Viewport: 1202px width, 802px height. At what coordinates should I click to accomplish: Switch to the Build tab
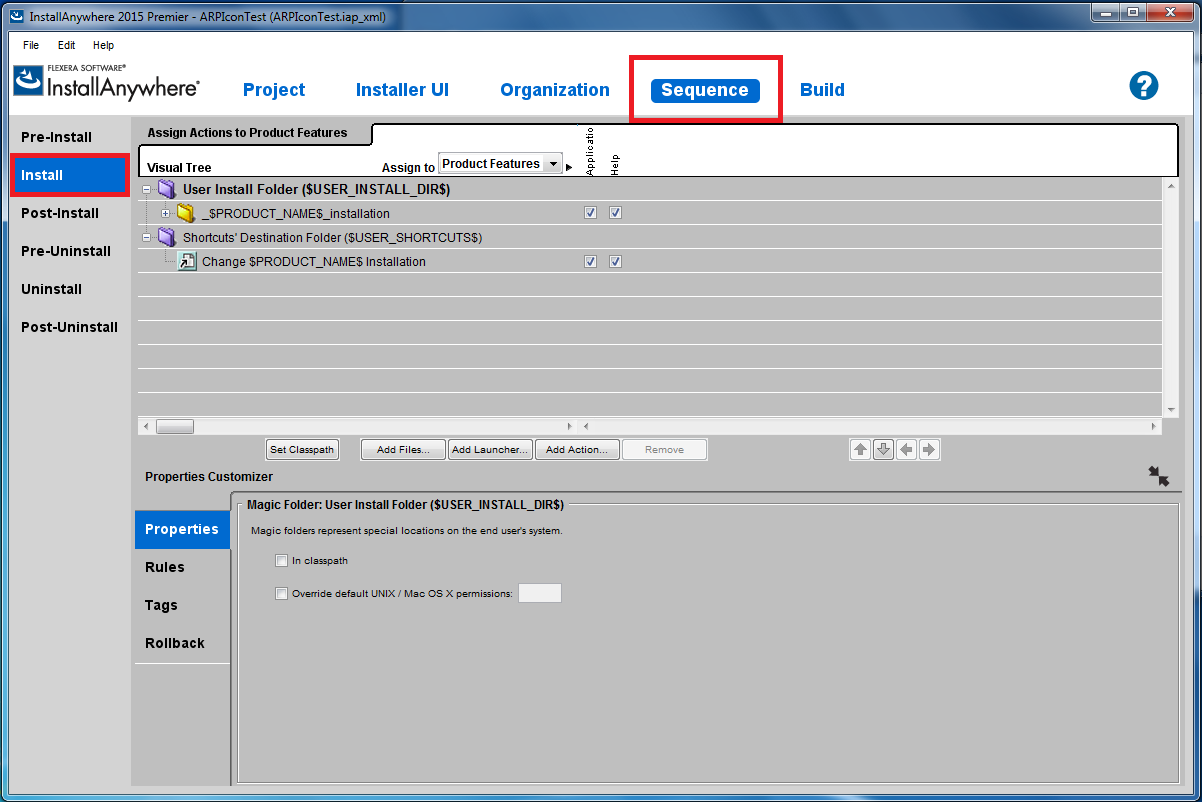click(822, 90)
